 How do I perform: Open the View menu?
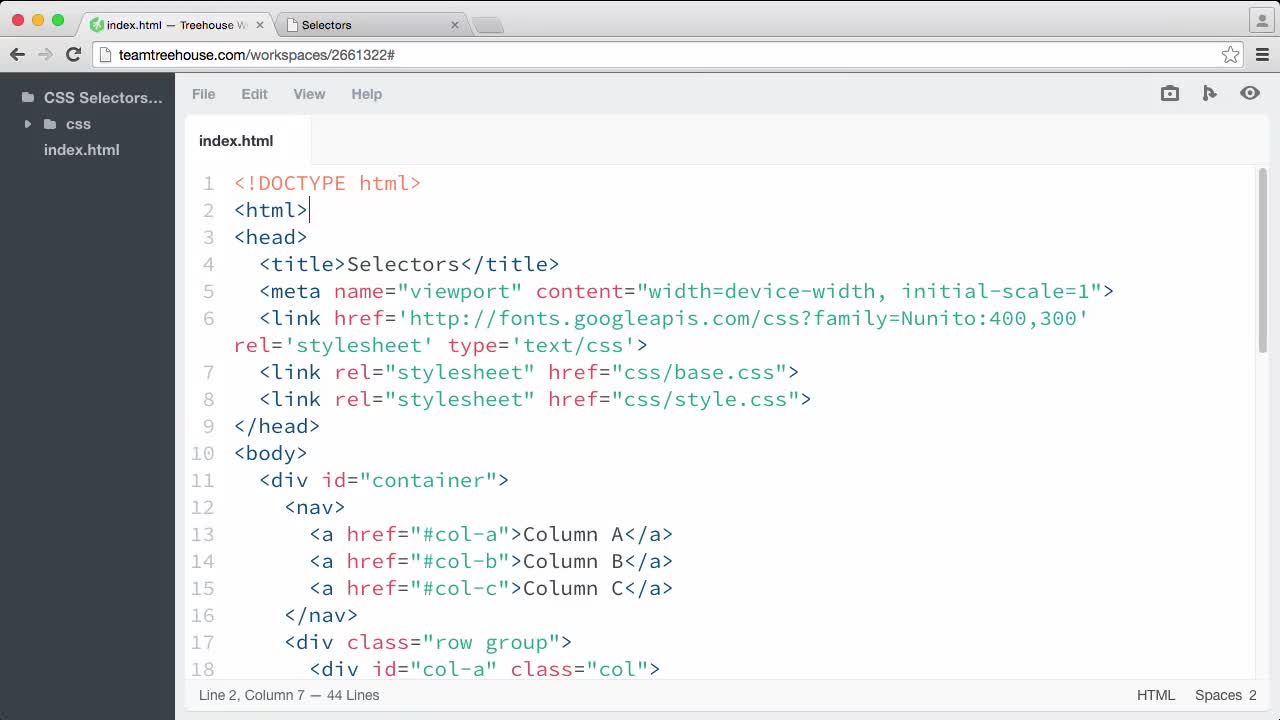pyautogui.click(x=309, y=94)
